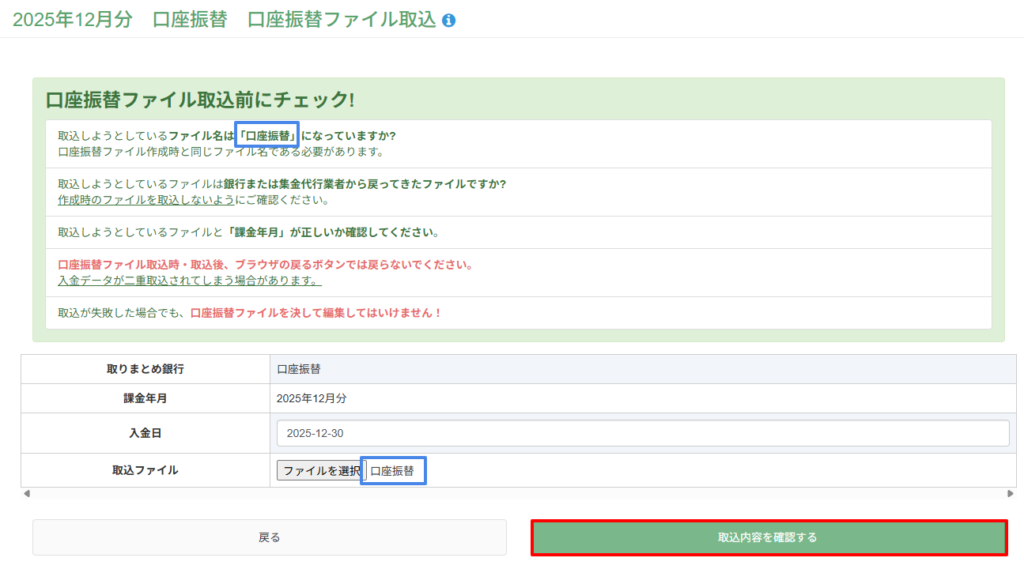
Task: Click the 口座振替ファイル取込 page title
Action: tap(341, 21)
